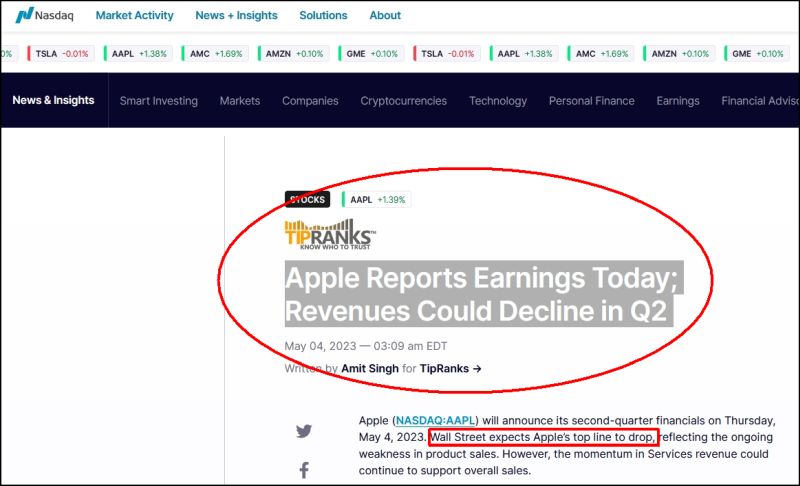Image resolution: width=800 pixels, height=486 pixels.
Task: Open the NASDAQ:AAPL link in article
Action: (x=435, y=420)
